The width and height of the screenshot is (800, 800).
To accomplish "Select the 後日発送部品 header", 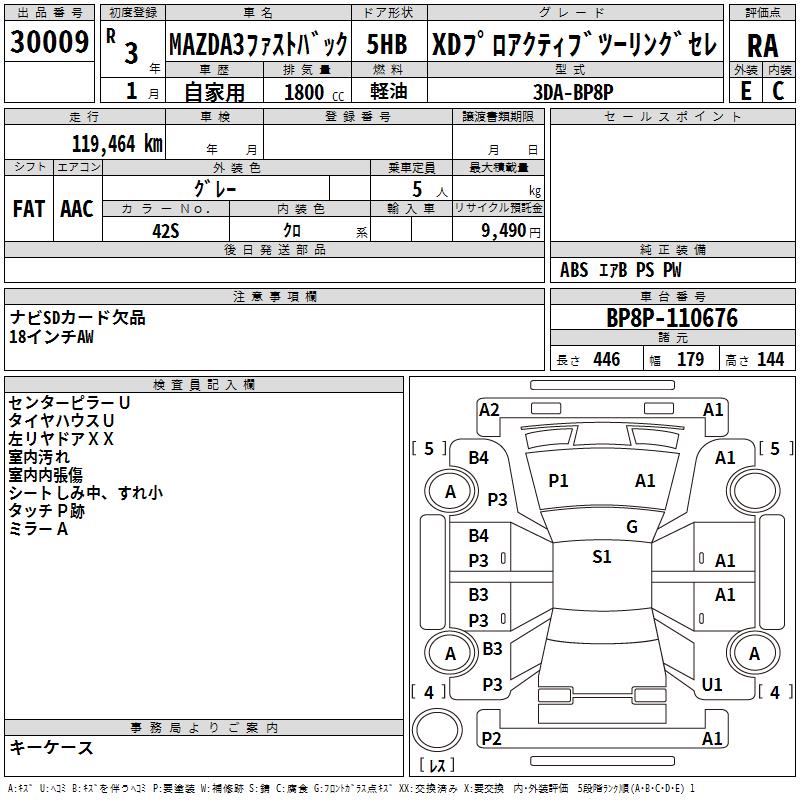I will (x=274, y=249).
